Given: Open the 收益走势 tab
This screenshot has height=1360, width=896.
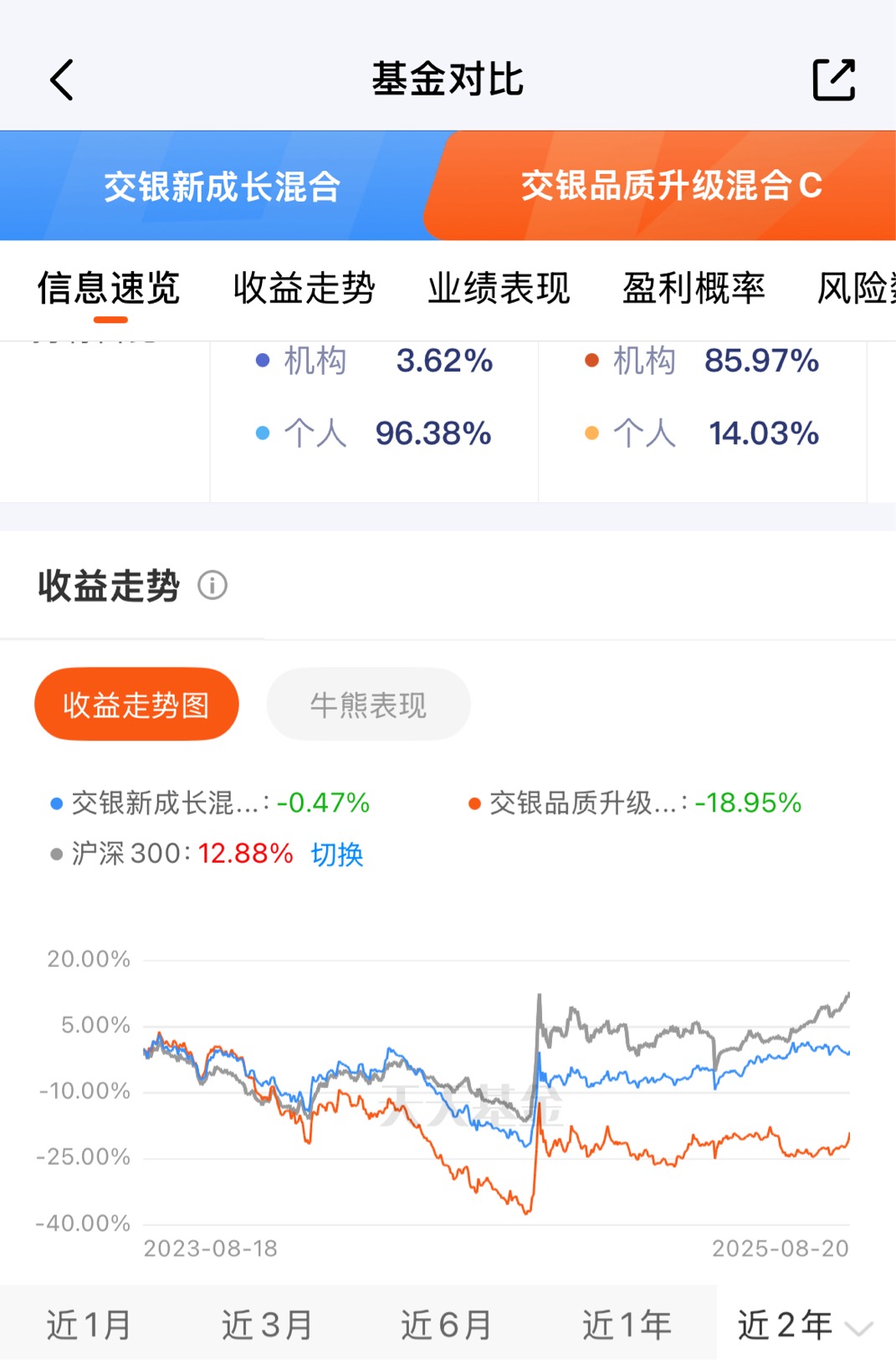Looking at the screenshot, I should (305, 289).
